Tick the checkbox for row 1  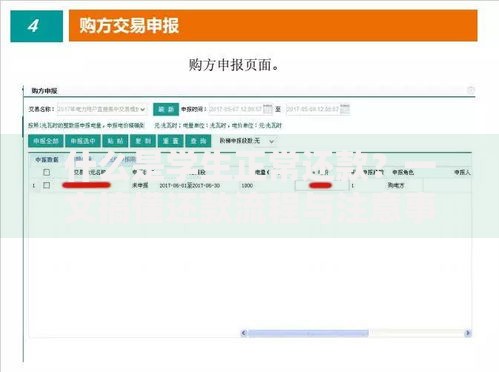tap(47, 185)
